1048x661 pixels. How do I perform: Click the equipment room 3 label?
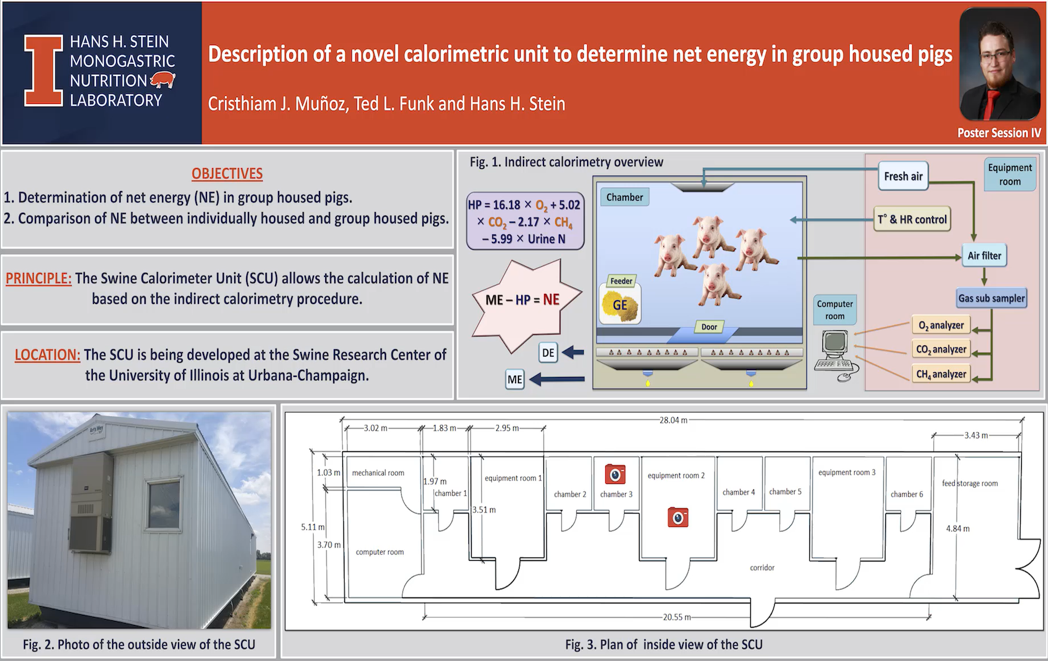847,472
